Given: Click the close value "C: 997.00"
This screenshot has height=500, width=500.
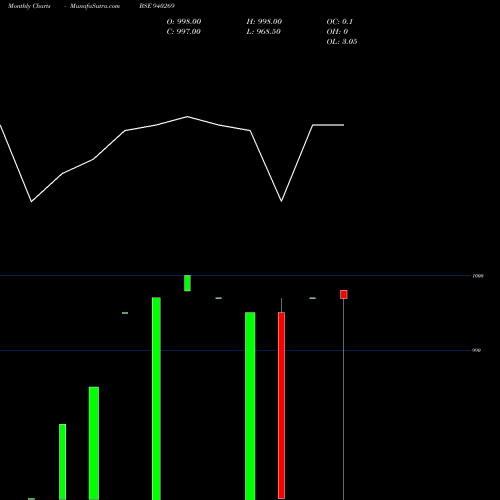Looking at the screenshot, I should [183, 31].
